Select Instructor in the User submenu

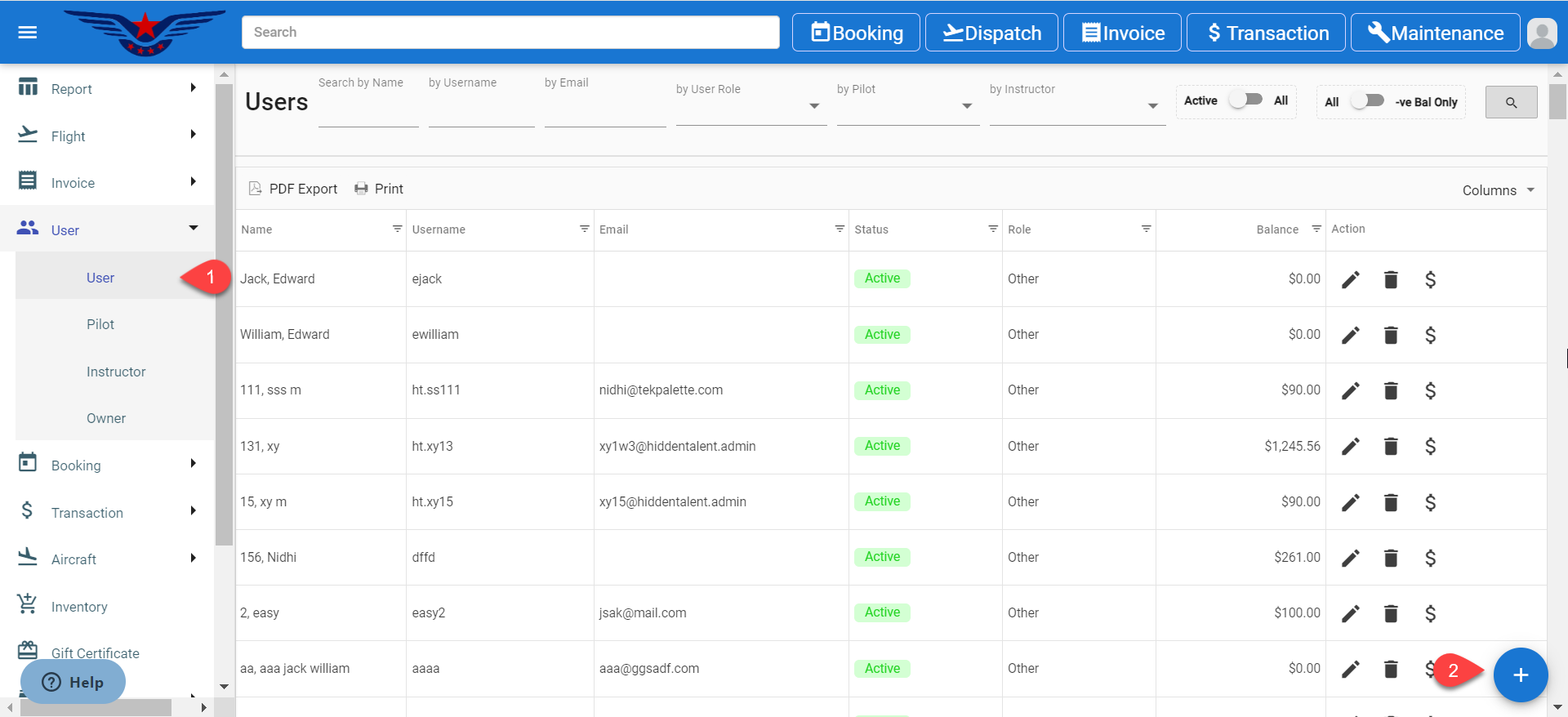(116, 372)
